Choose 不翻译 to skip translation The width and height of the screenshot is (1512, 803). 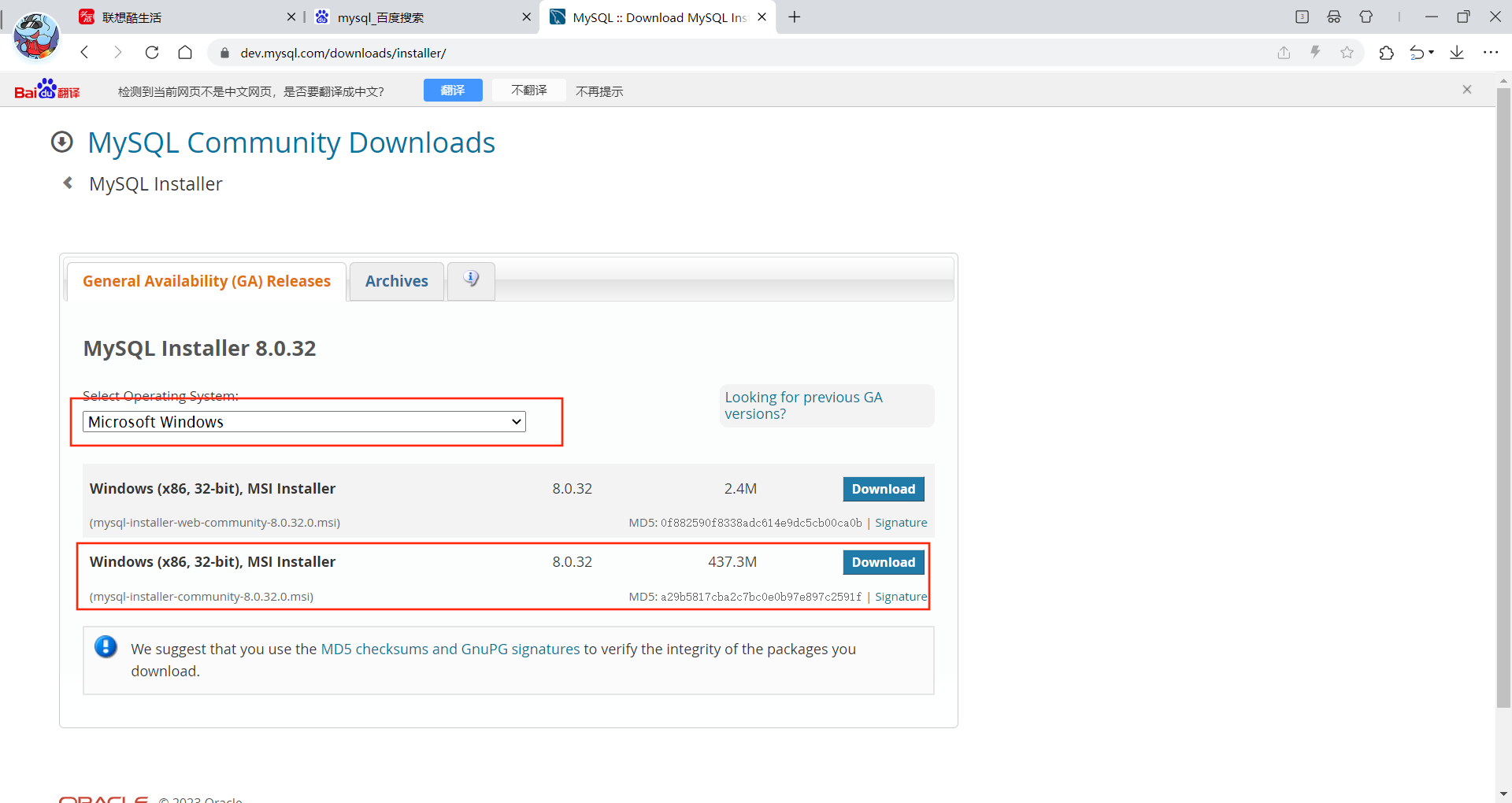click(x=529, y=90)
